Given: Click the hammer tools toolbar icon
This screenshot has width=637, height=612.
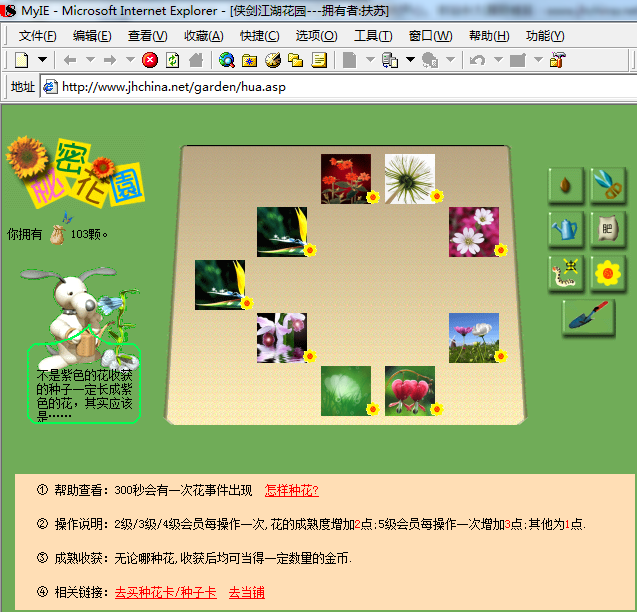Looking at the screenshot, I should (x=557, y=60).
